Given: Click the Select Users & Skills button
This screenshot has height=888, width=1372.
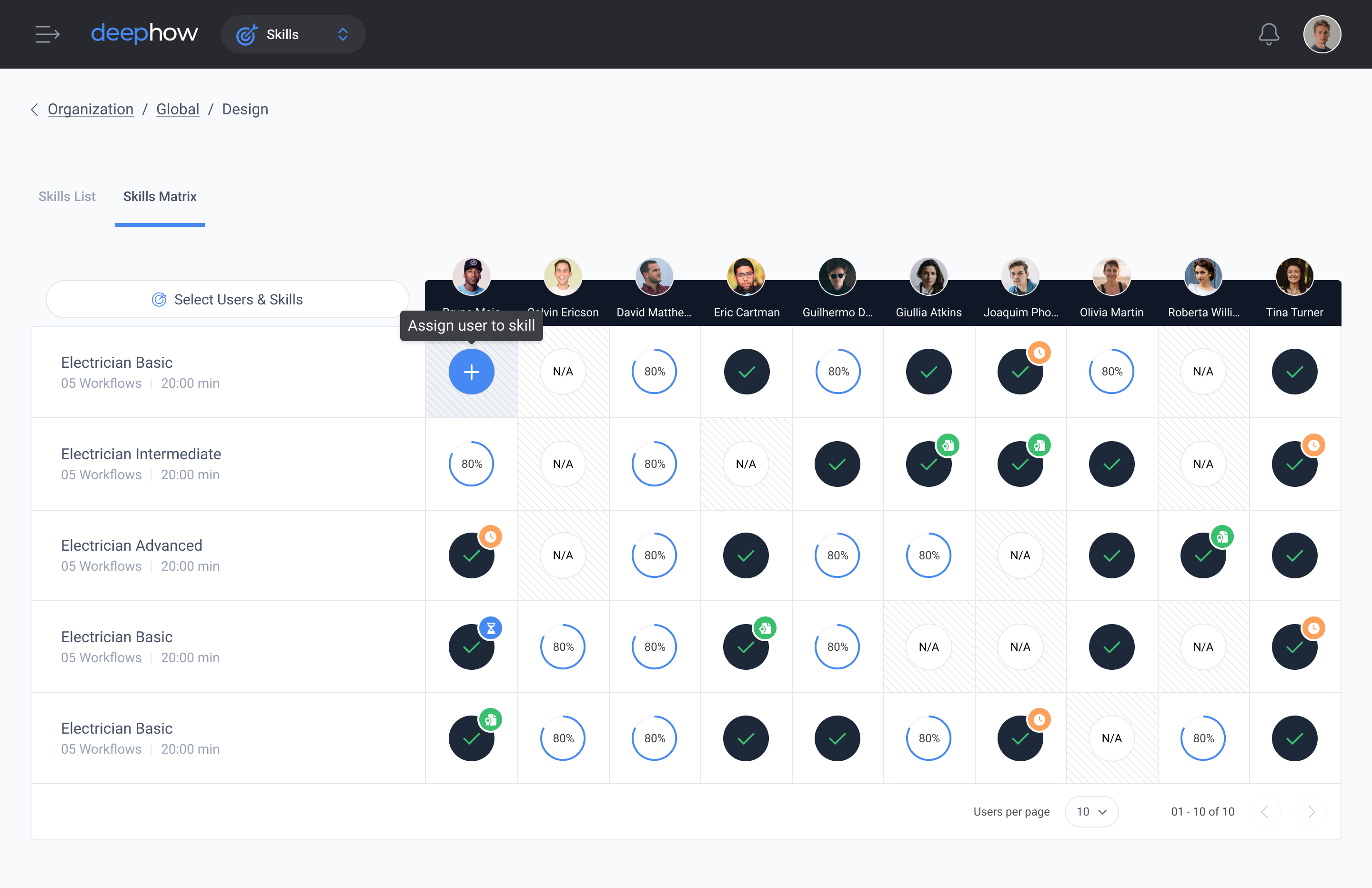Looking at the screenshot, I should [227, 299].
